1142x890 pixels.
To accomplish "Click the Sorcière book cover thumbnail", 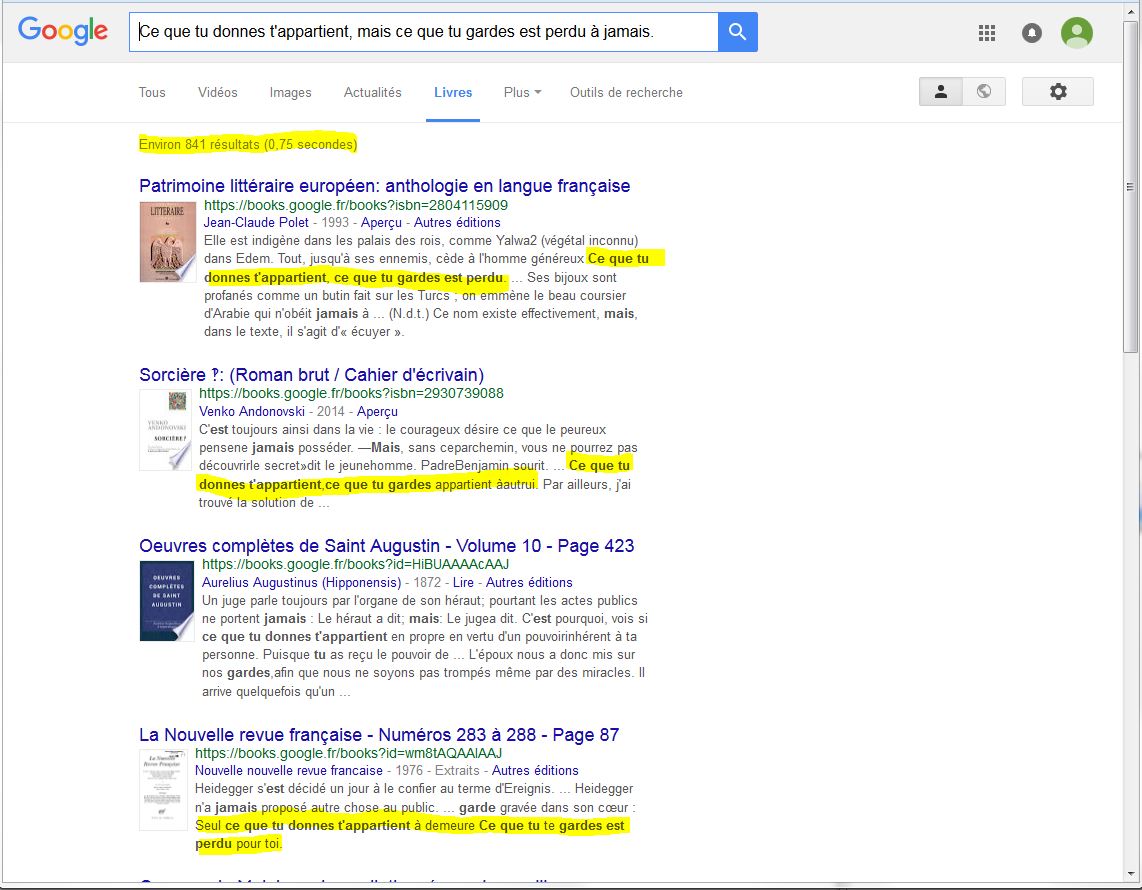I will coord(166,430).
